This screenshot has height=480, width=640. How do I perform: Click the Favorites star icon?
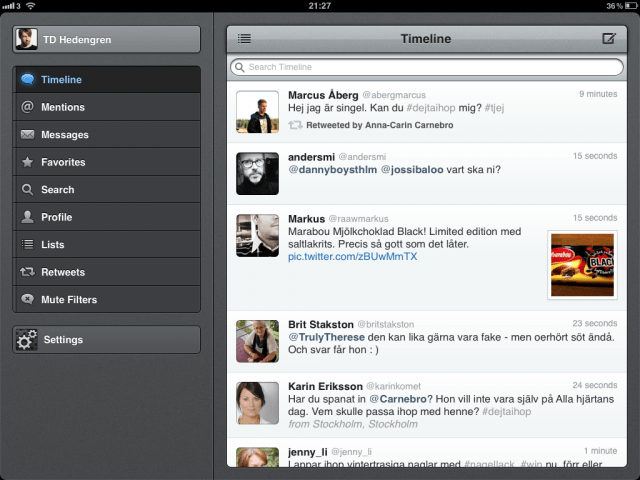27,162
